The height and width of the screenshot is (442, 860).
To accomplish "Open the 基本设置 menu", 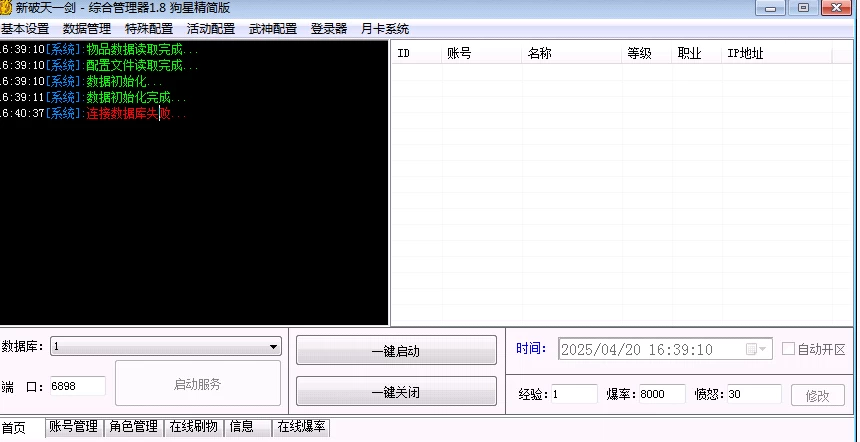I will coord(25,29).
